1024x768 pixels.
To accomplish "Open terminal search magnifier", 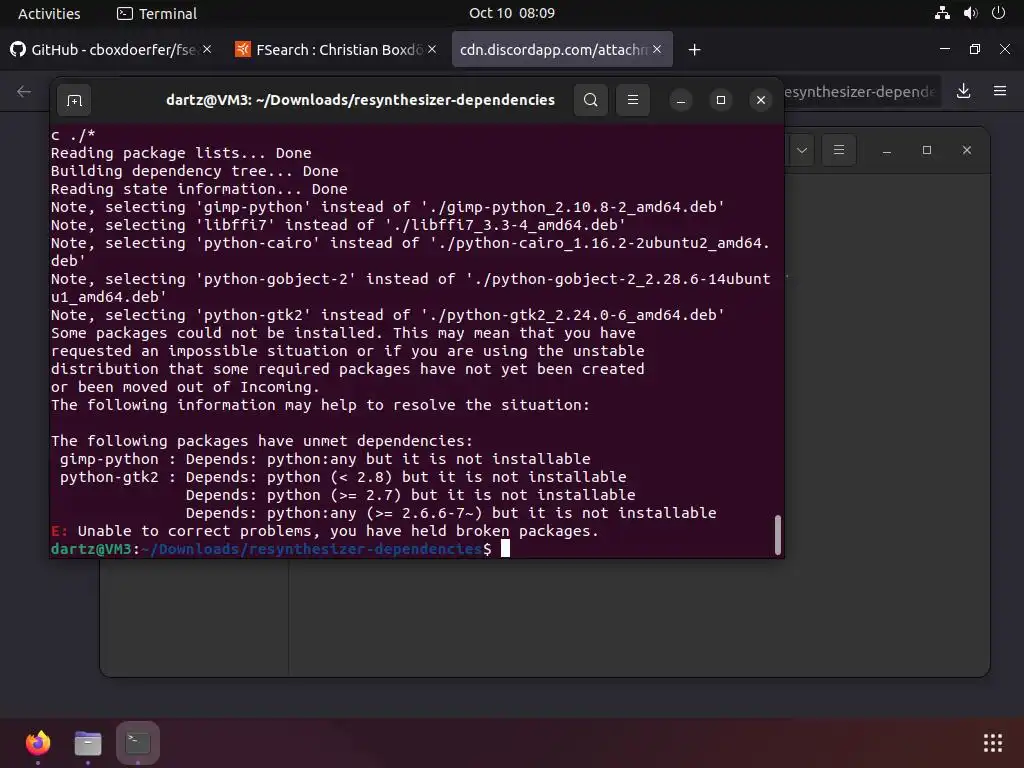I will (590, 100).
